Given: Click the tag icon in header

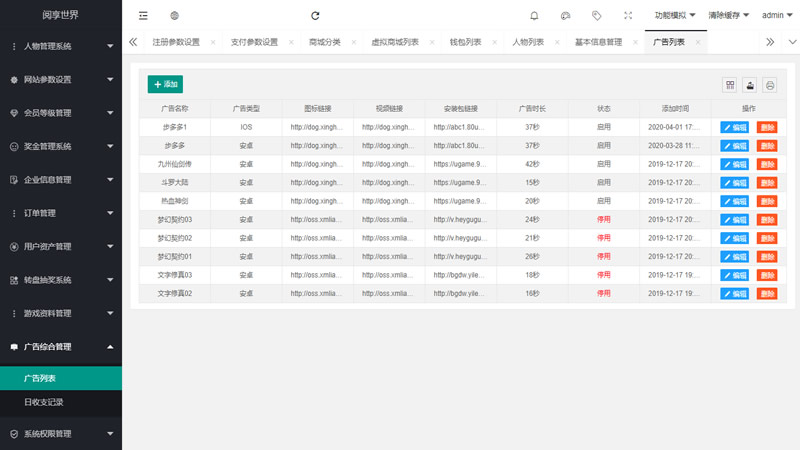Looking at the screenshot, I should [596, 16].
